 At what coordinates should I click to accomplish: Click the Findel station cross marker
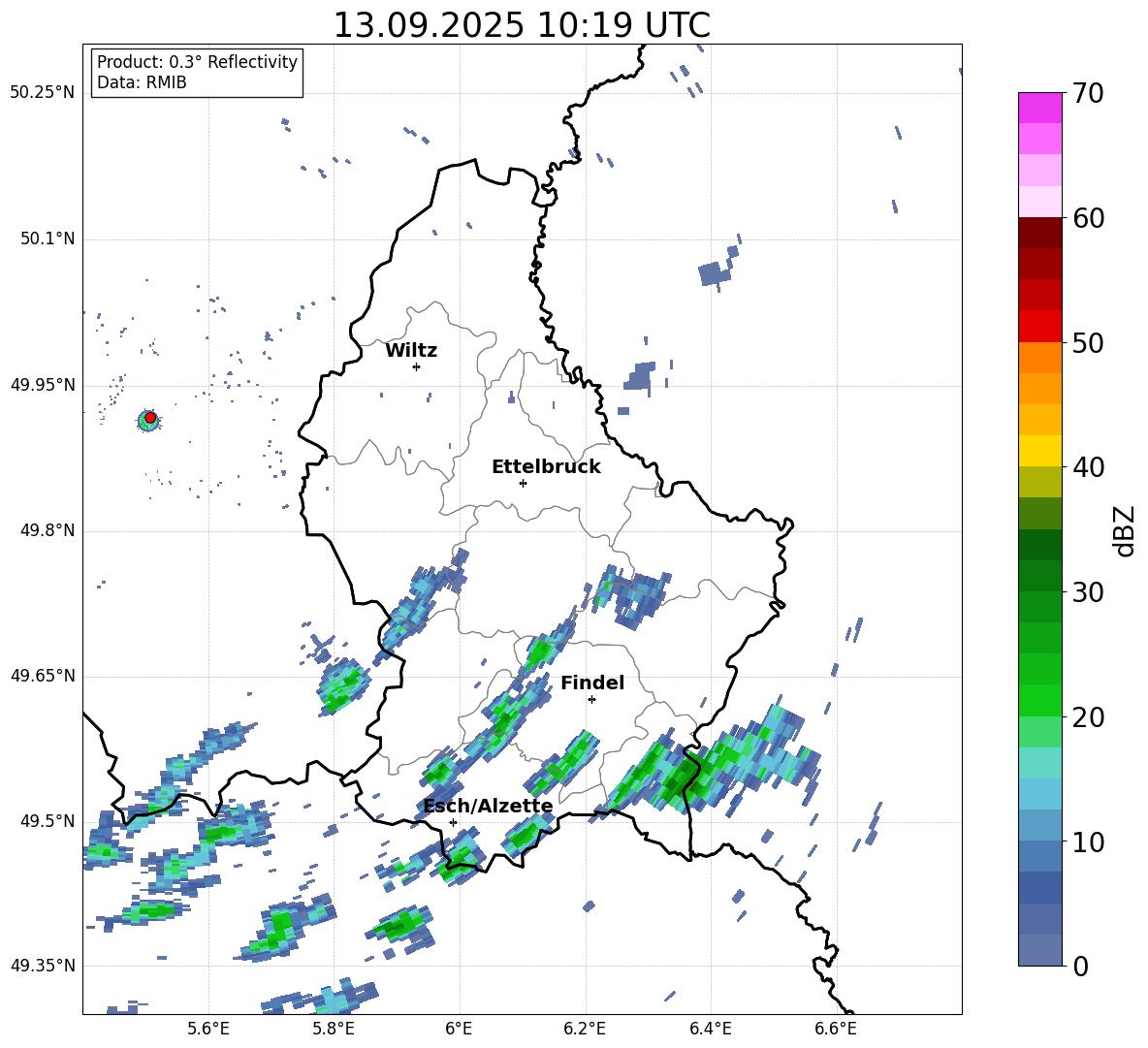coord(591,699)
